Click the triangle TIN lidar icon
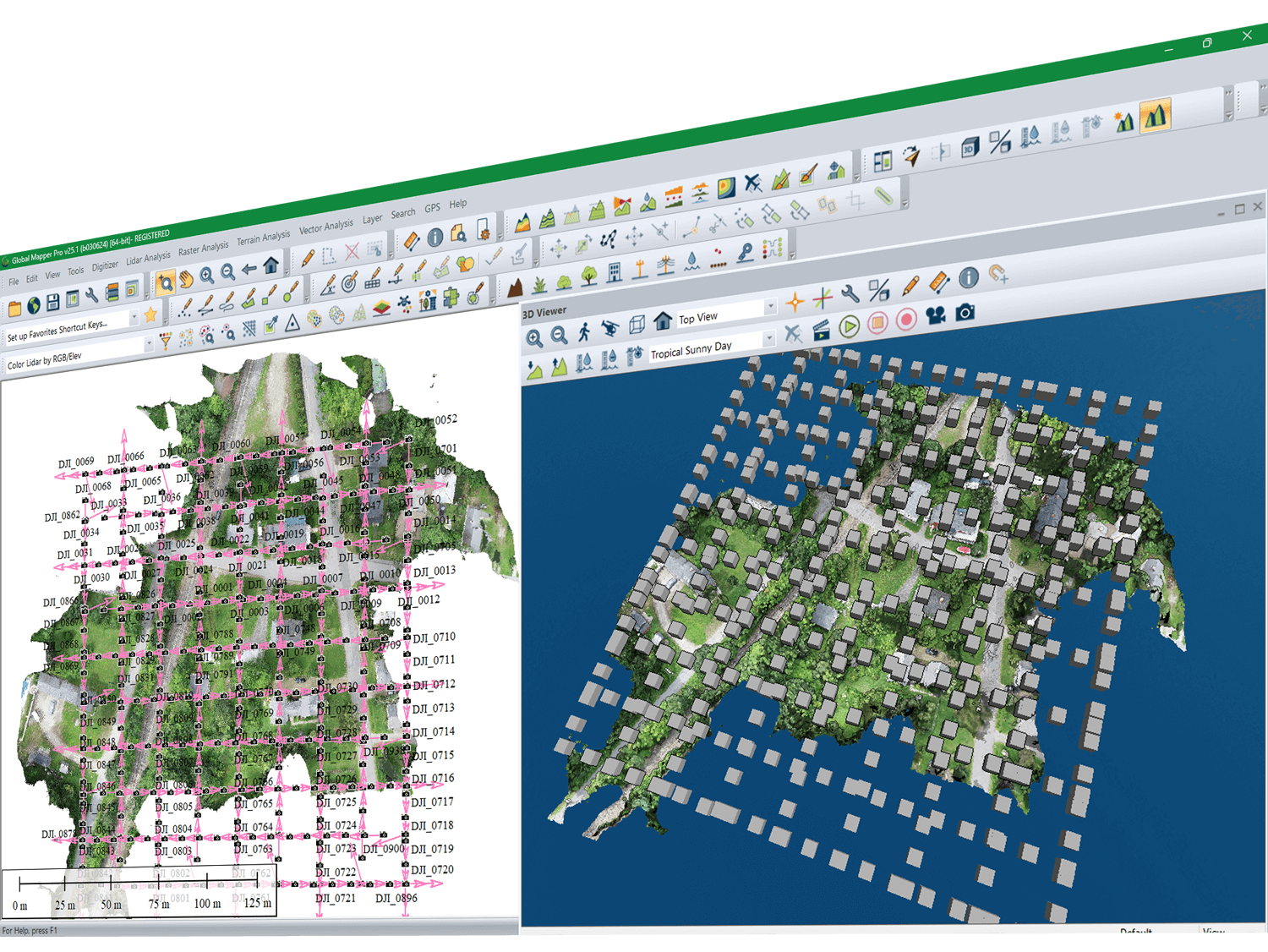This screenshot has height=952, width=1268. tap(292, 322)
